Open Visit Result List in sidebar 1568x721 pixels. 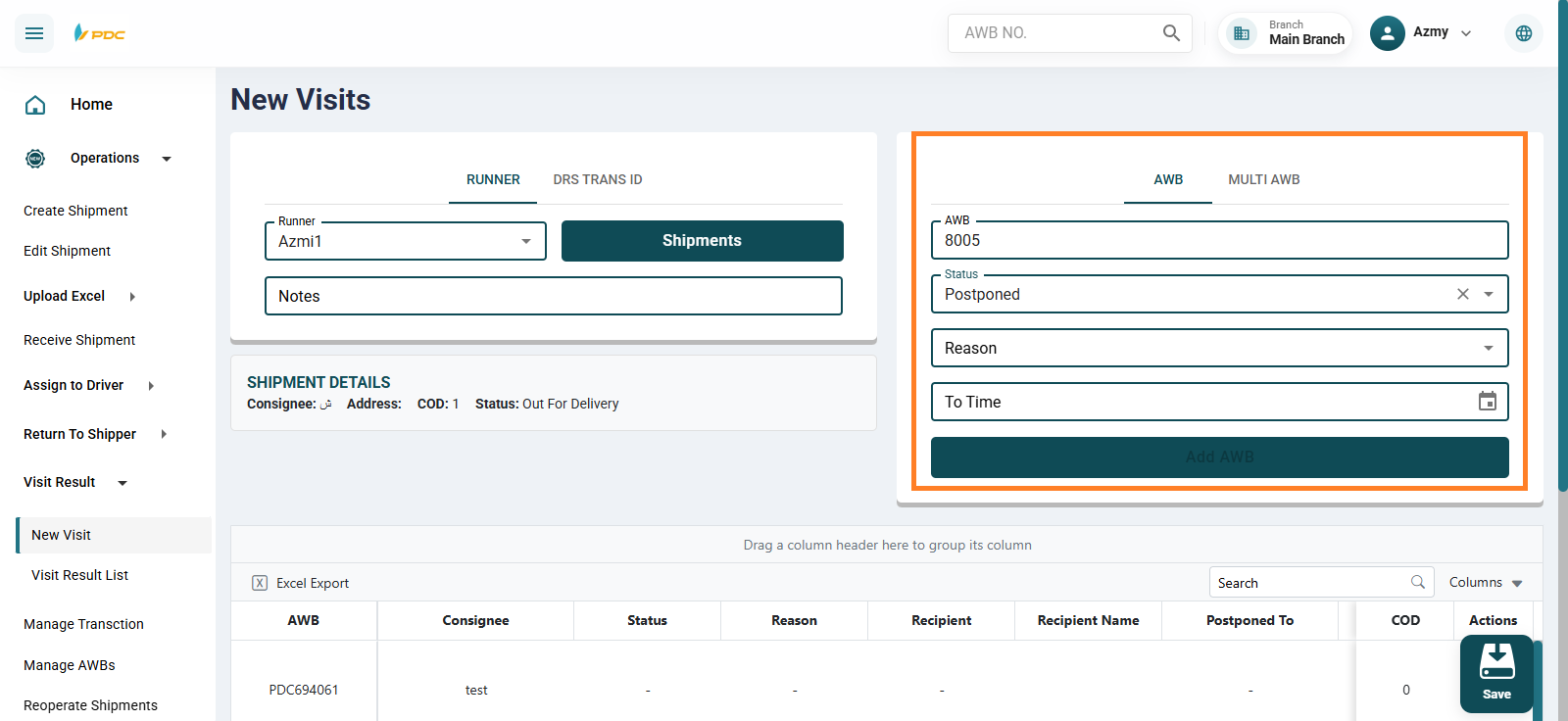click(80, 575)
